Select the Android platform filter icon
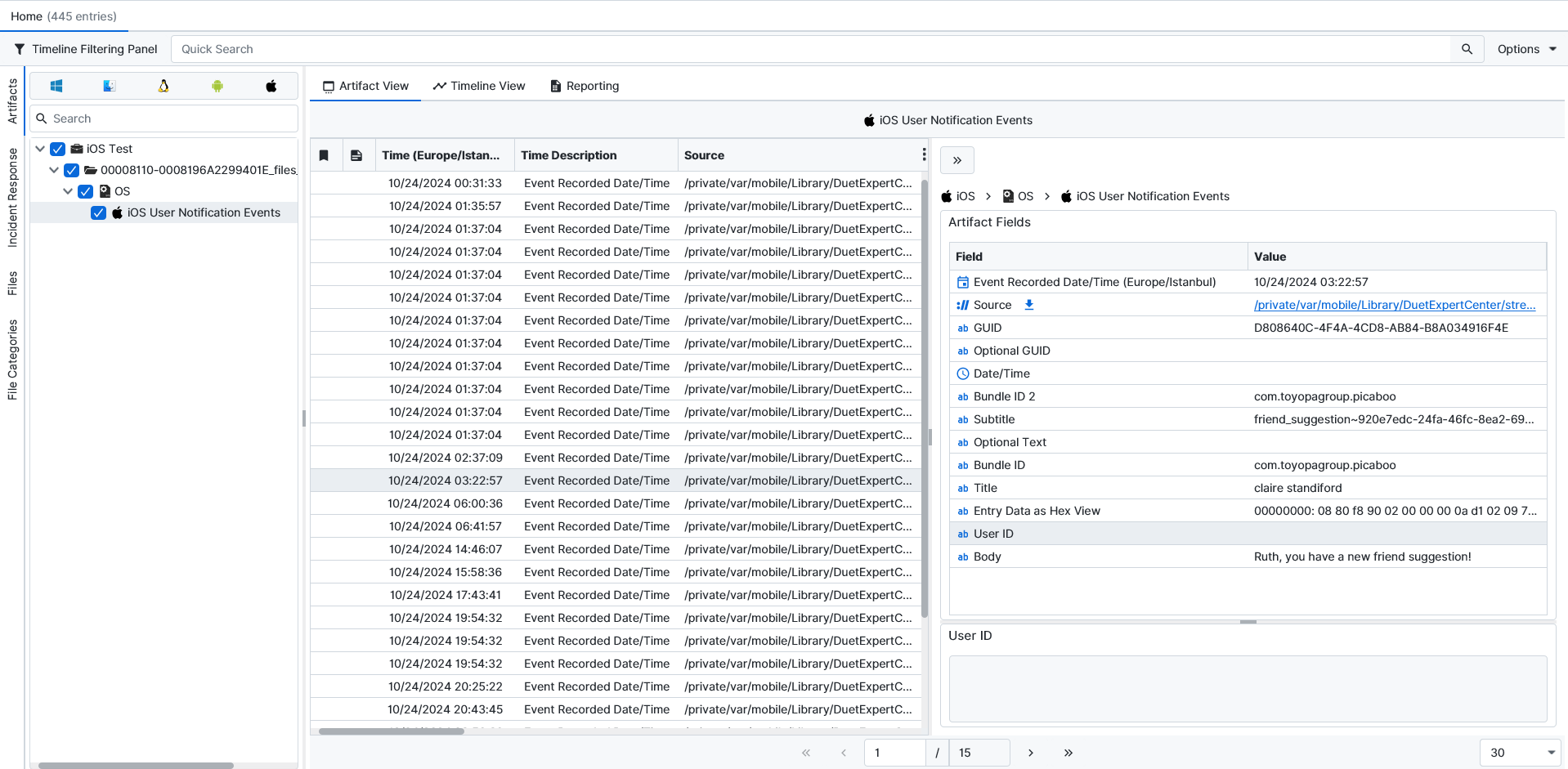Screen dimensions: 1568x769 [217, 86]
